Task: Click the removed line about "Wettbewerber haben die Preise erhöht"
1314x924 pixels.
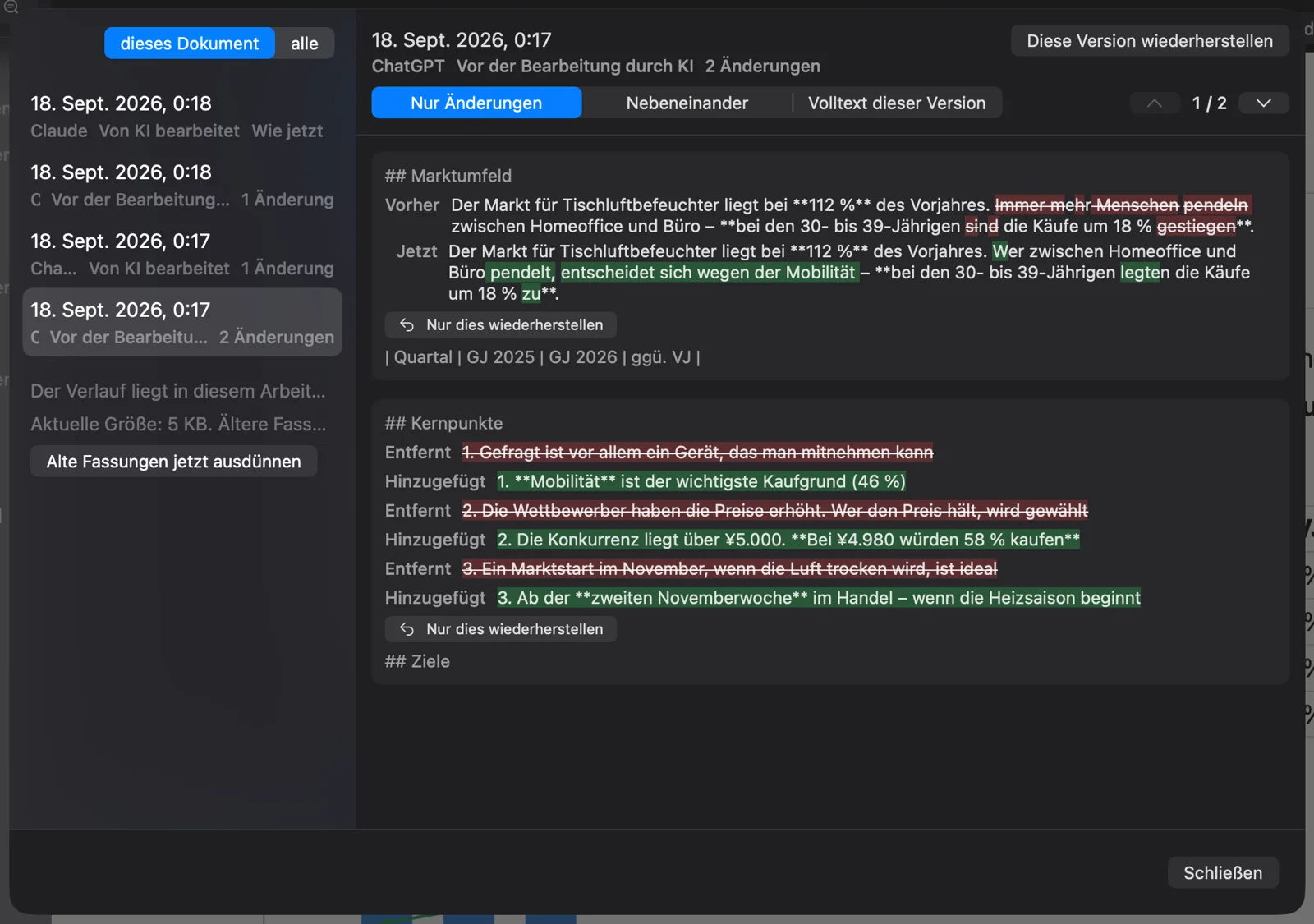Action: 775,511
